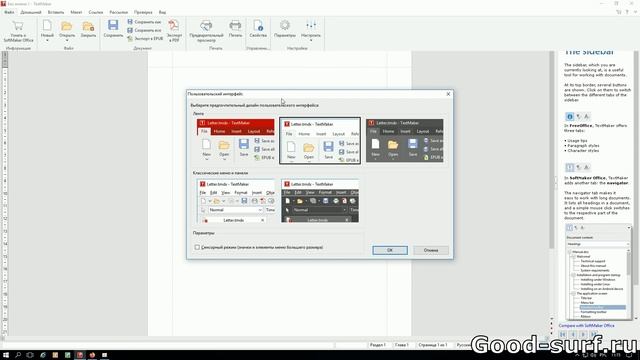
Task: Choose Сохранить все (Save all) in the ribbon
Action: click(144, 30)
